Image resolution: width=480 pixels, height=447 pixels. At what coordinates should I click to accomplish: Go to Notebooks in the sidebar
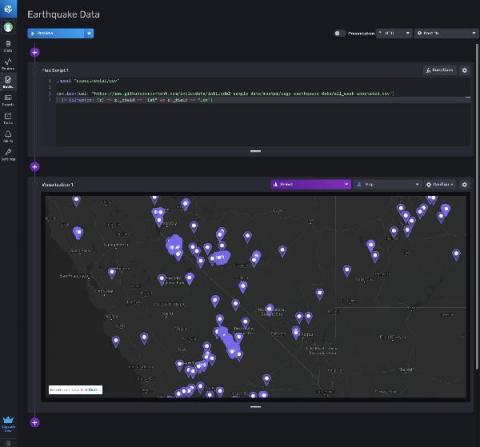point(8,82)
